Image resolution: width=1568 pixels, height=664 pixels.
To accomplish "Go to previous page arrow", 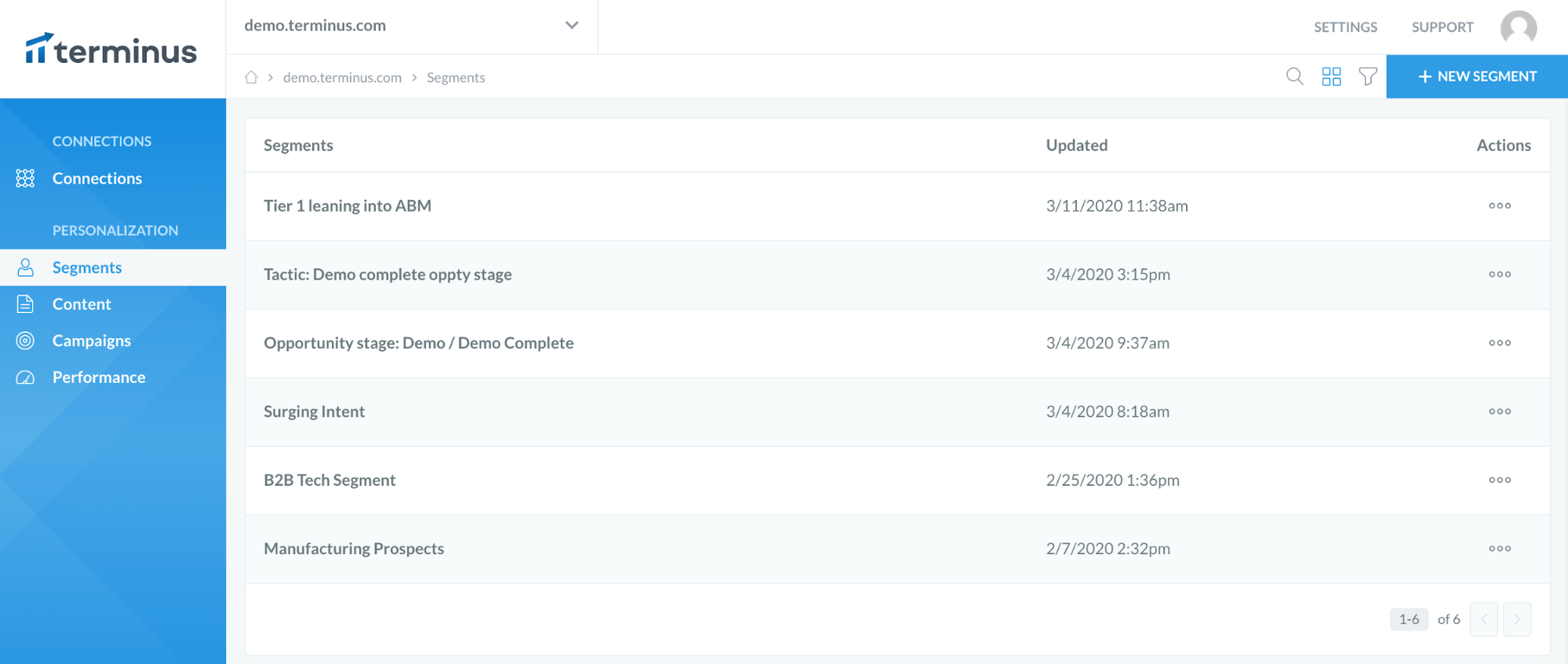I will pos(1484,619).
